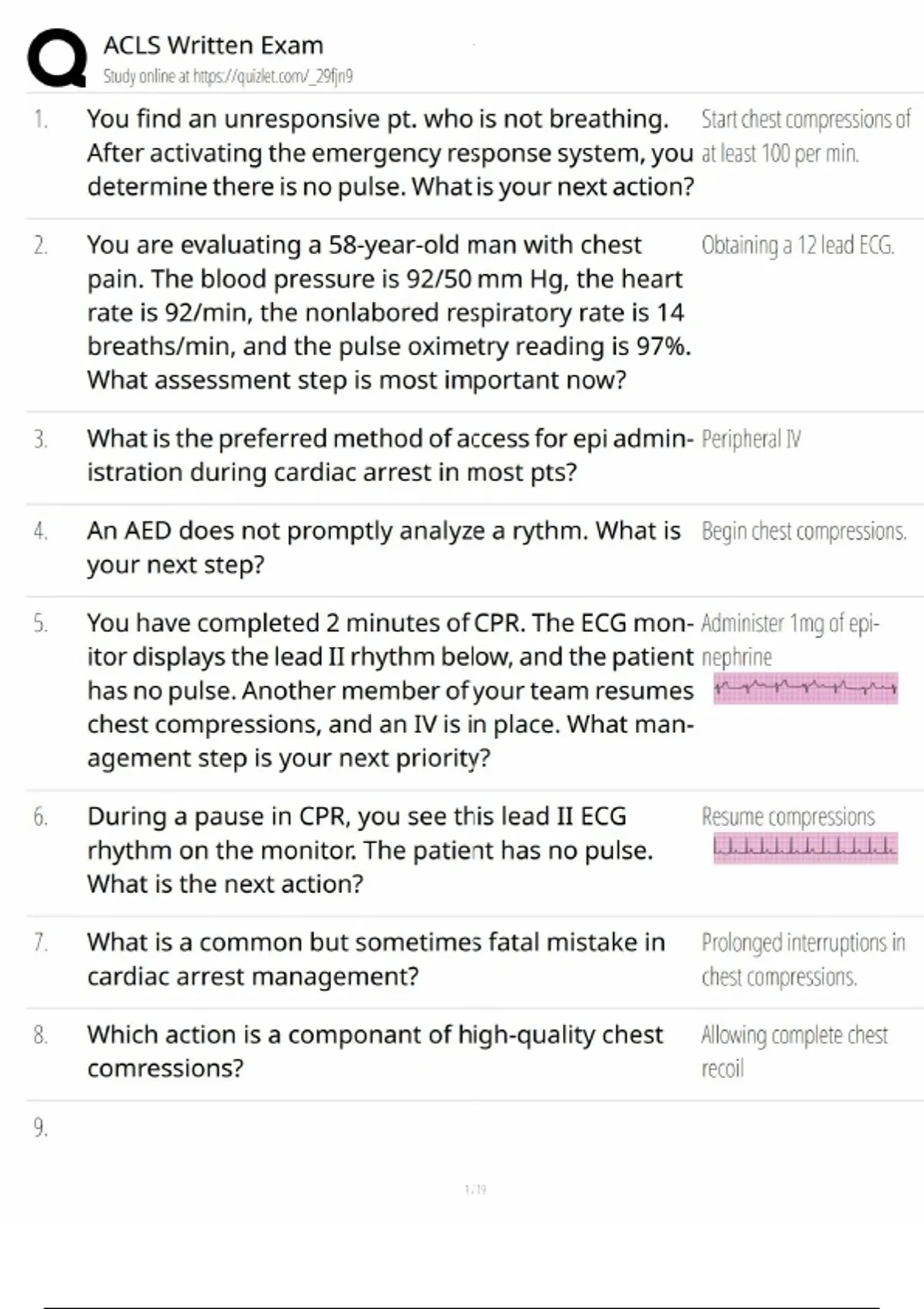Select question 6 about pause in CPR

point(370,850)
